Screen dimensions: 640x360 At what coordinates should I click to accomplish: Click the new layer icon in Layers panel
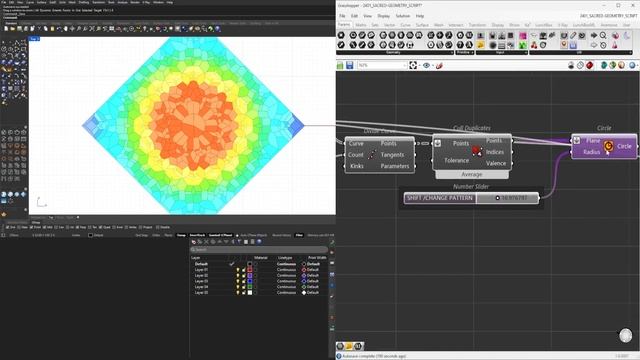pos(193,242)
